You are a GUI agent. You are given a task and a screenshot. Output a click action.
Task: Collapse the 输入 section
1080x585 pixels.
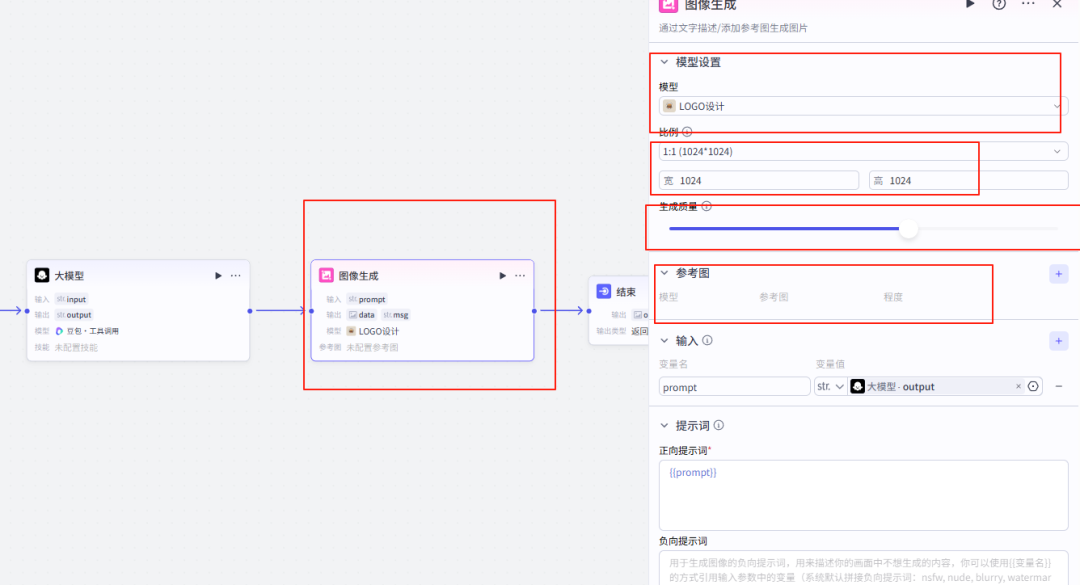[x=665, y=340]
